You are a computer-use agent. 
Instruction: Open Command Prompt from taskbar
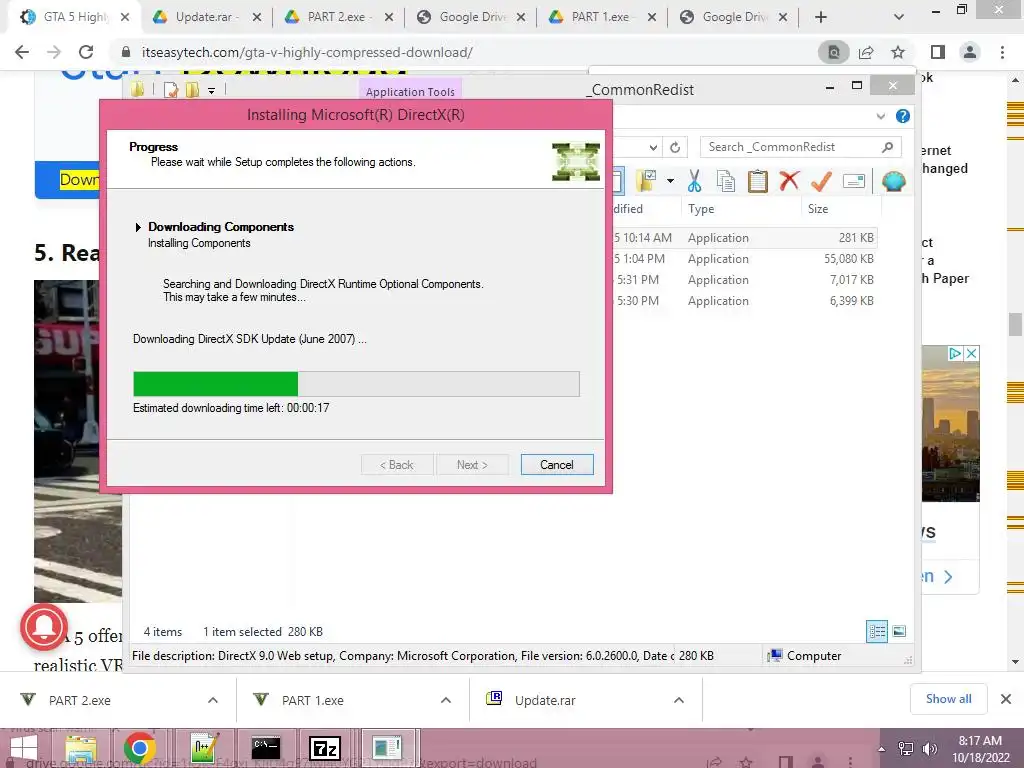click(x=265, y=749)
